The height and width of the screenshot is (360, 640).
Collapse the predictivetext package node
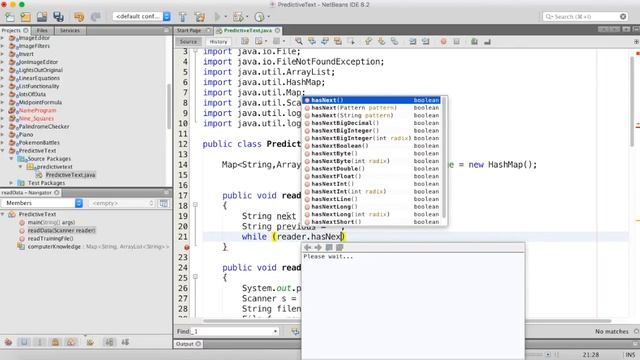click(x=20, y=167)
